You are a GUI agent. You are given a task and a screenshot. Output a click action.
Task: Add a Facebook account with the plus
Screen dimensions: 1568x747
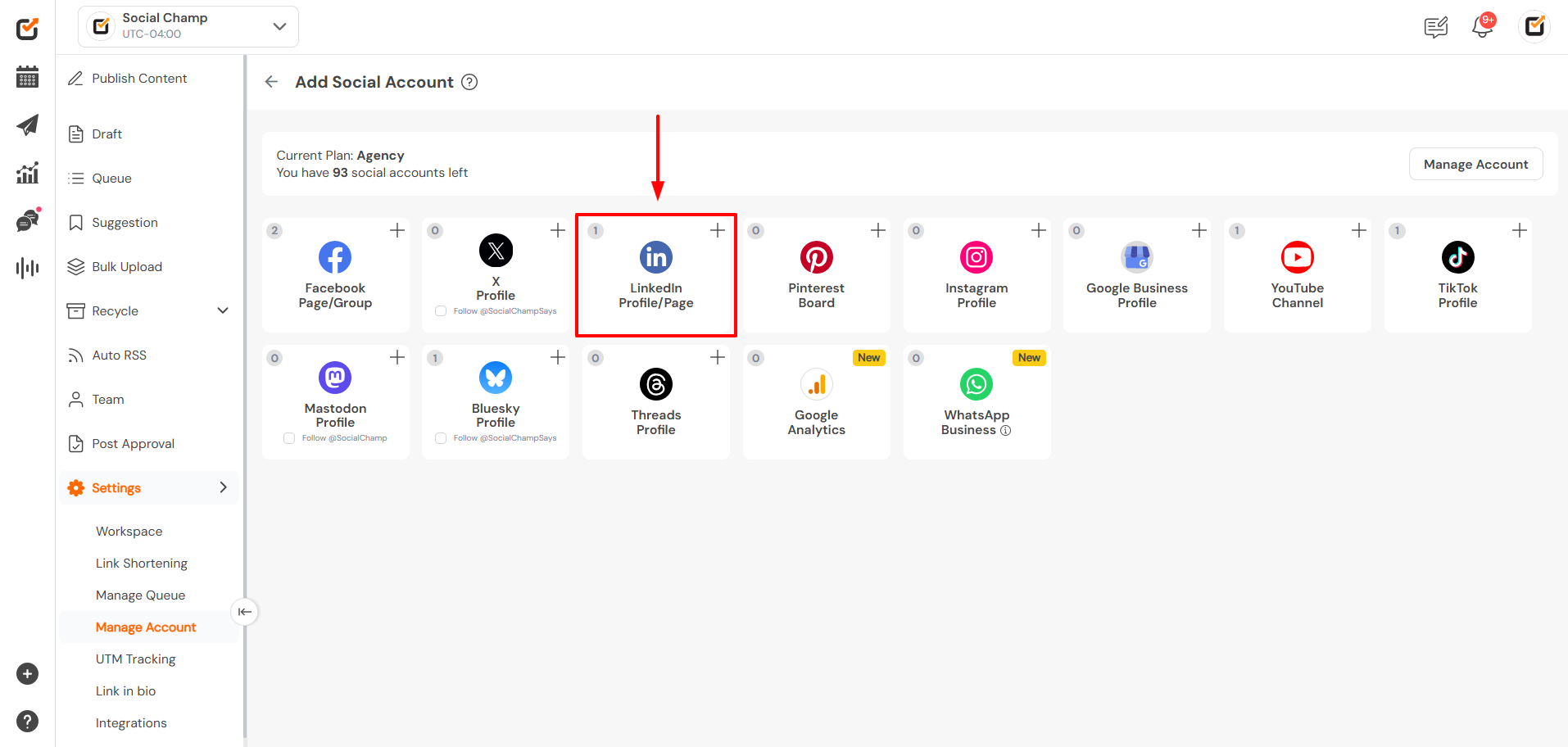click(397, 230)
